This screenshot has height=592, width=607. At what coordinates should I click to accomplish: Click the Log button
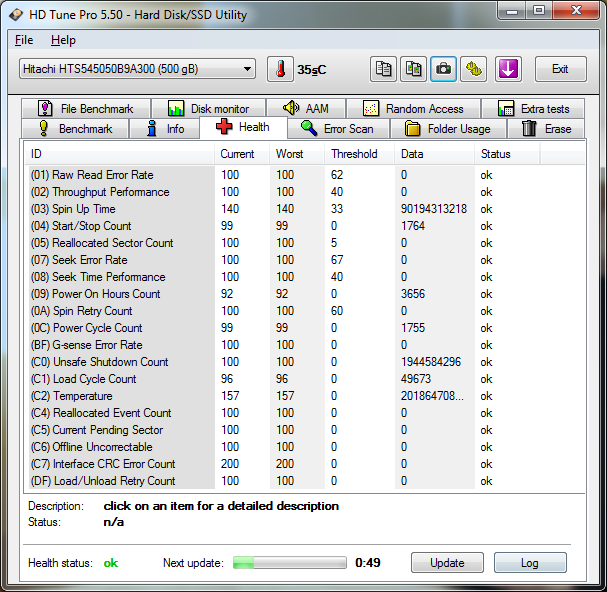530,563
